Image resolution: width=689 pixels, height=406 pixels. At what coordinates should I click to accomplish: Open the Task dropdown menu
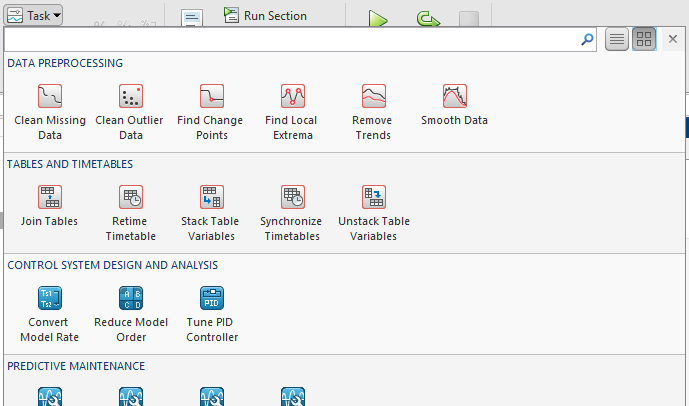click(33, 15)
